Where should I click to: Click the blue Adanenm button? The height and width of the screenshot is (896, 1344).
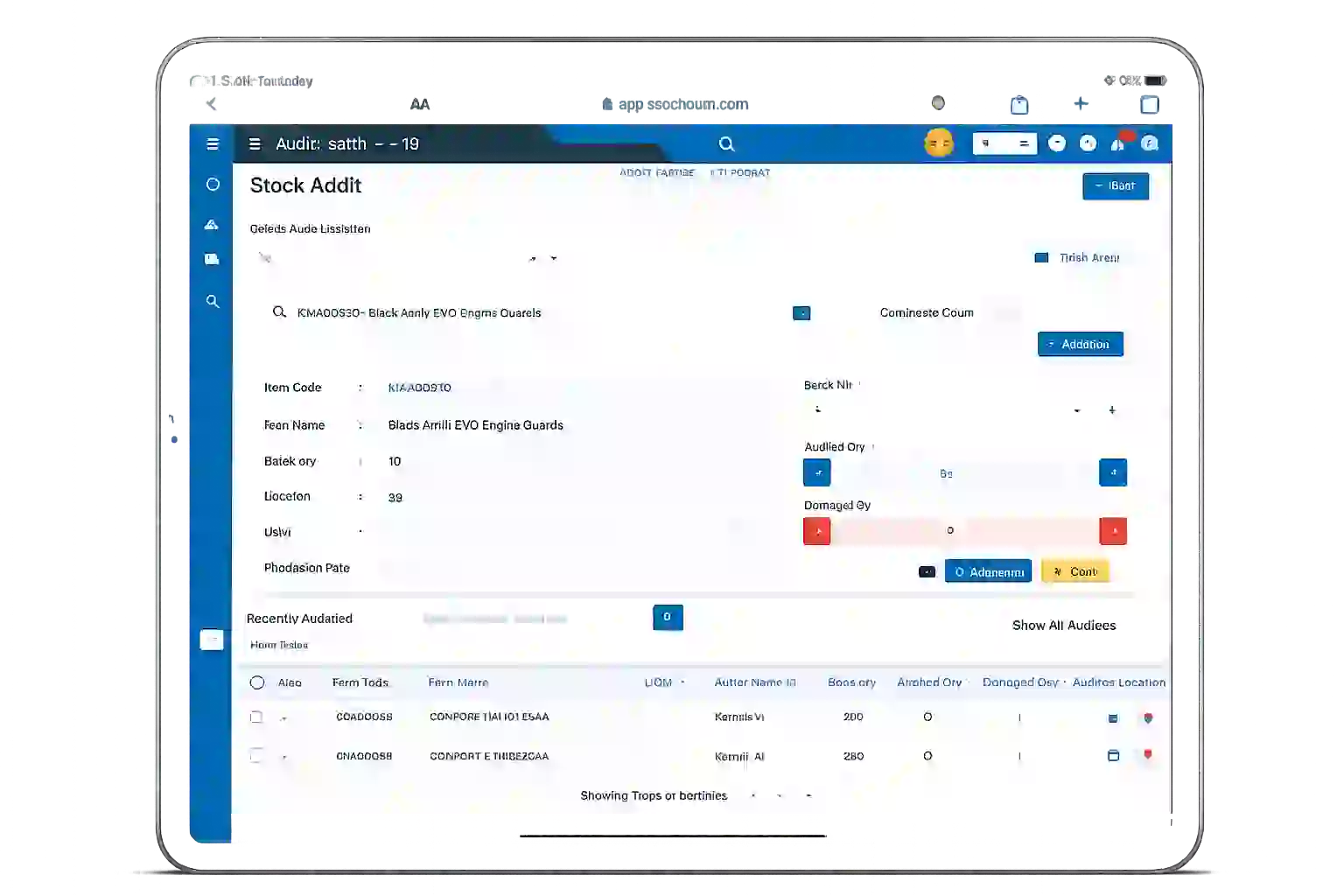click(x=989, y=571)
